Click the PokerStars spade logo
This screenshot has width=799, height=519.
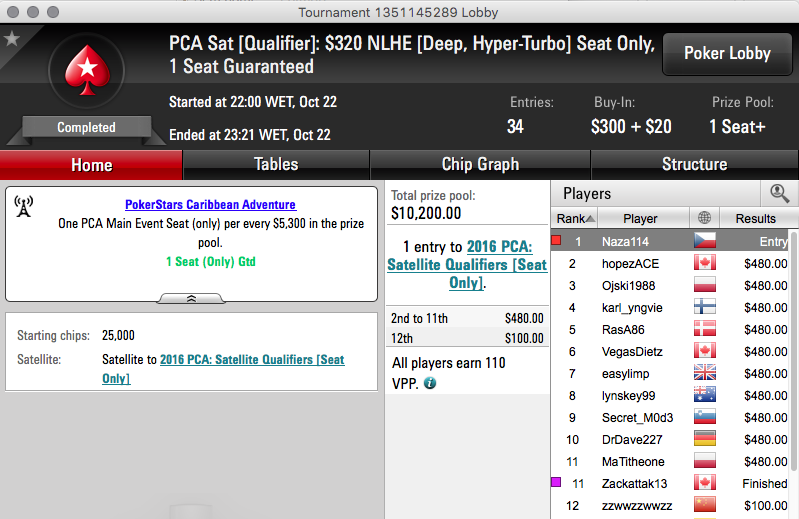(x=87, y=71)
